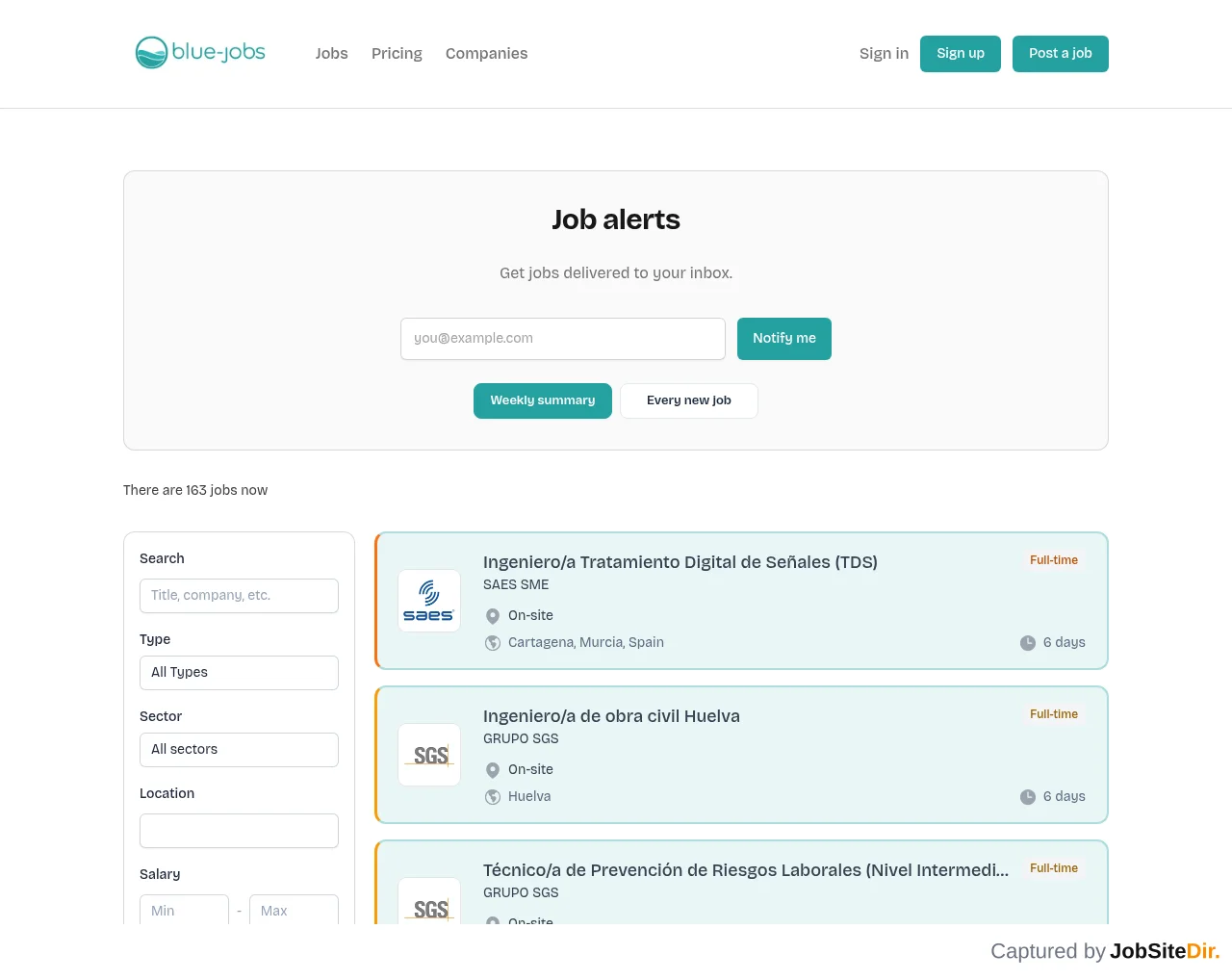Click Full-time tag on the Técnico/a de Prevención job
The width and height of the screenshot is (1232, 980).
(1054, 868)
